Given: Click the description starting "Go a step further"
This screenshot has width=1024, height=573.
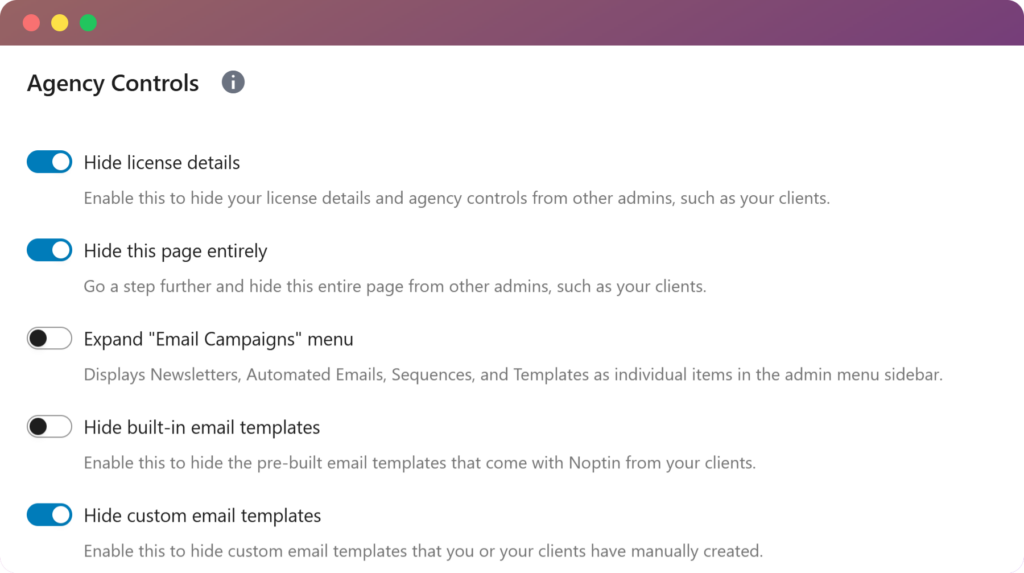Looking at the screenshot, I should (395, 286).
